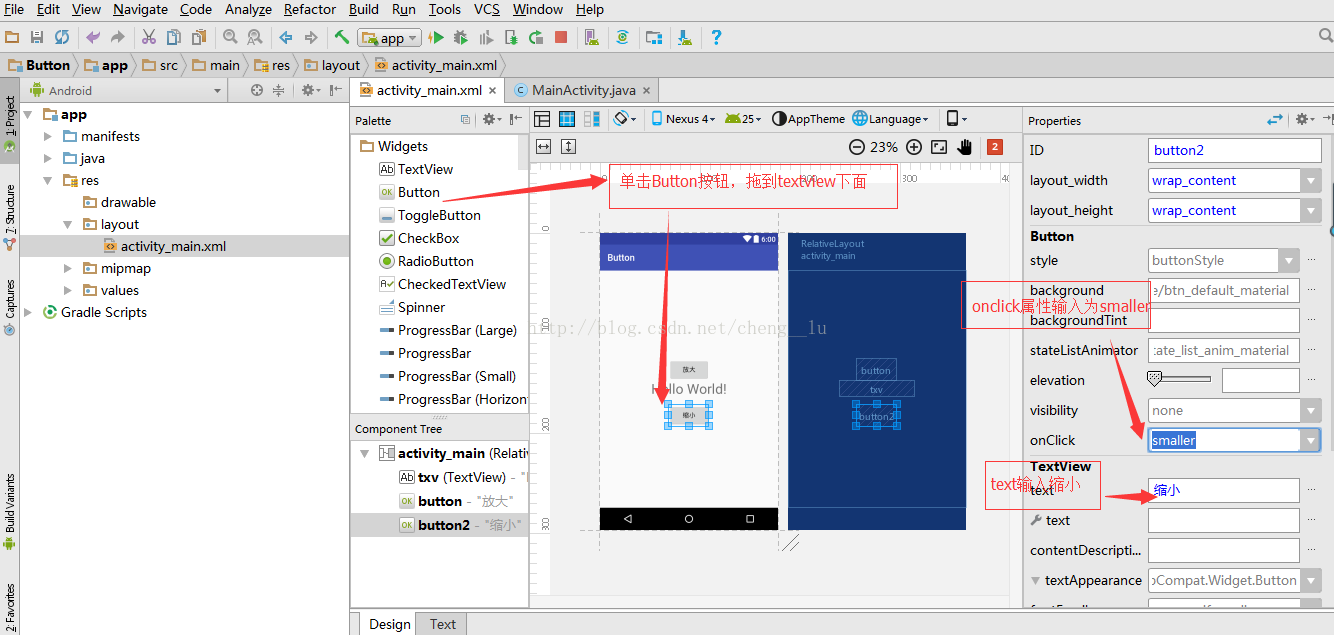Zoom in on the design surface
Viewport: 1334px width, 635px height.
pos(914,147)
